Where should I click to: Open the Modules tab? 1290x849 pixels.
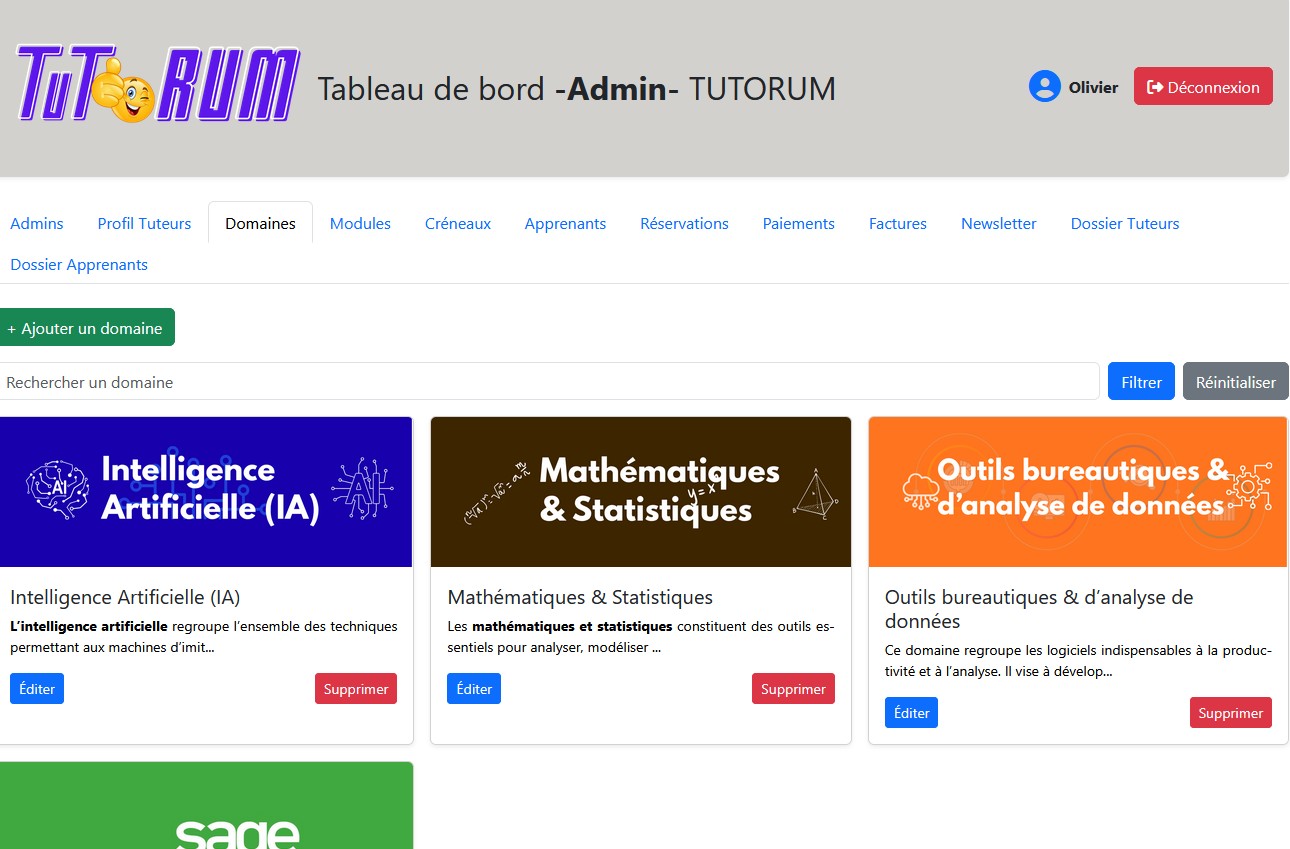point(360,223)
